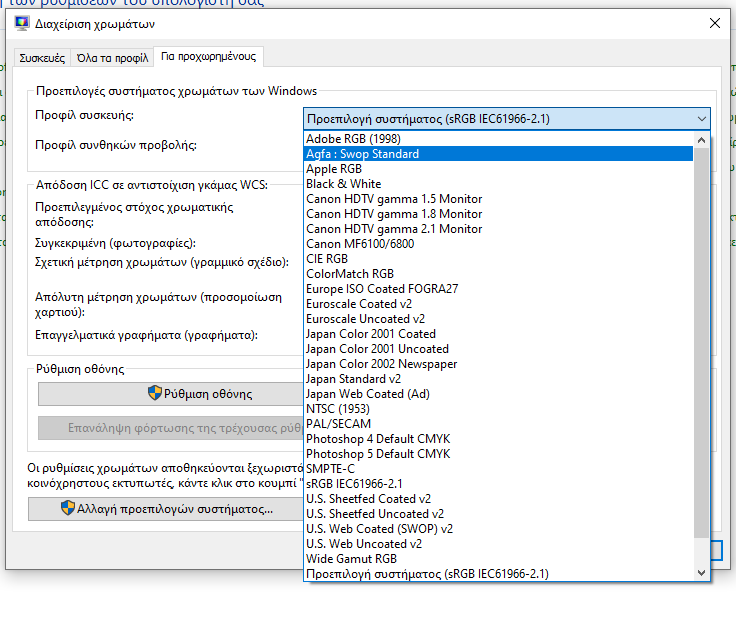Screen dimensions: 736x619
Task: Open the Όλα τα προφίλ tab
Action: tap(112, 58)
